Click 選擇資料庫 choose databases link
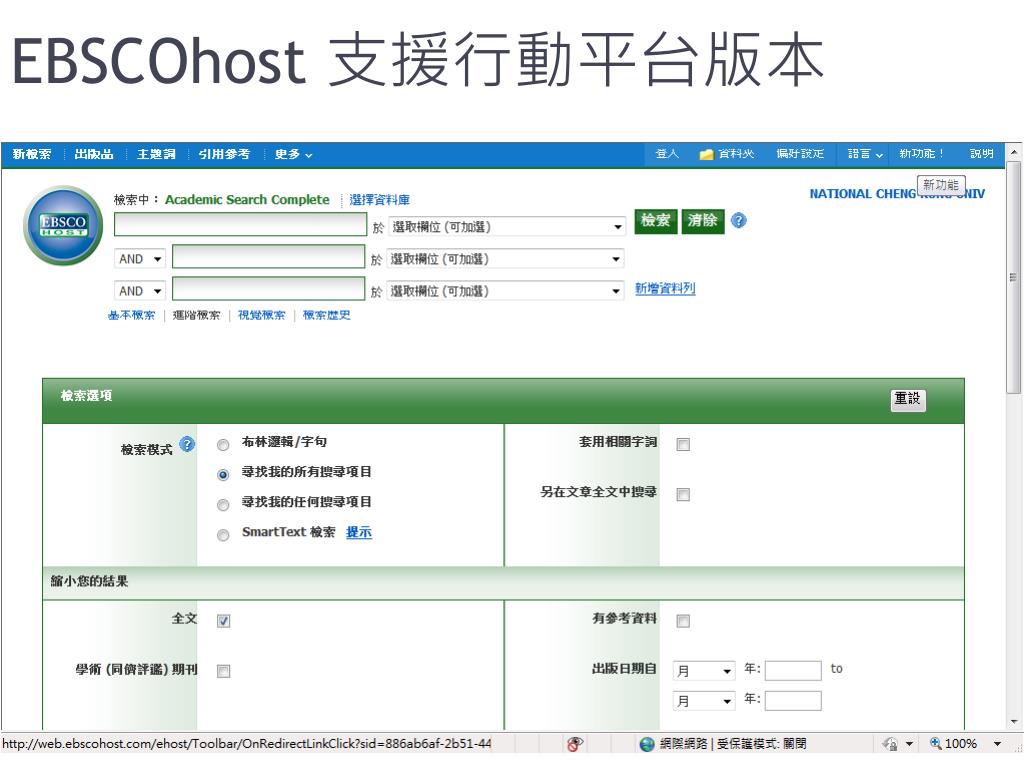This screenshot has width=1024, height=768. tap(379, 200)
